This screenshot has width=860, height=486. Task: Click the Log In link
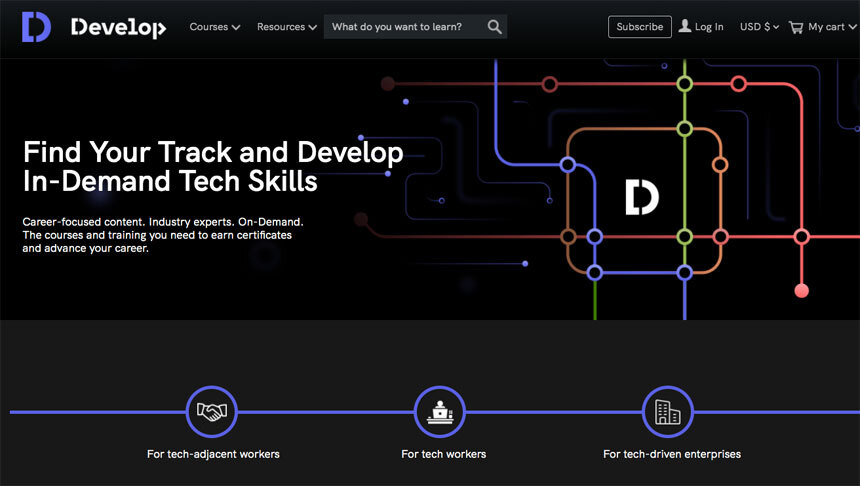[709, 27]
